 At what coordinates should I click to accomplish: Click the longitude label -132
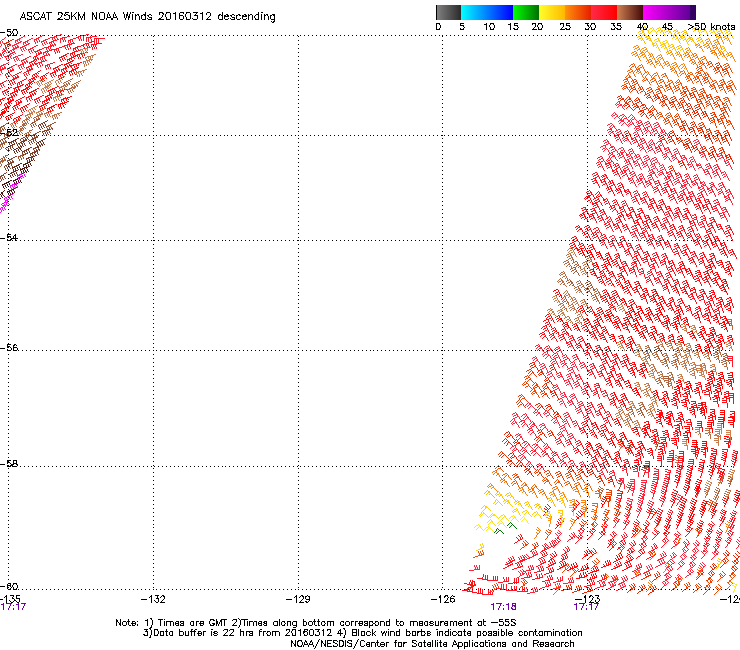[153, 599]
